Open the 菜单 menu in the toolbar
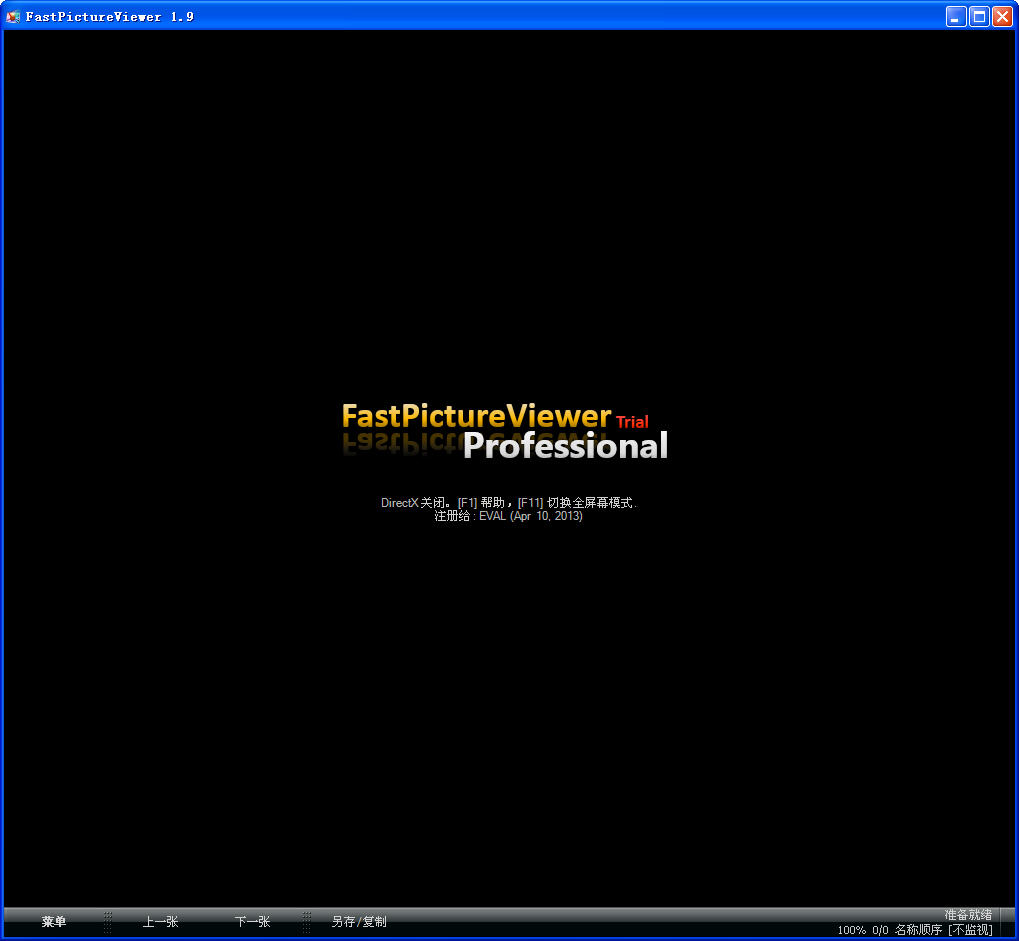This screenshot has width=1019, height=941. click(x=54, y=922)
